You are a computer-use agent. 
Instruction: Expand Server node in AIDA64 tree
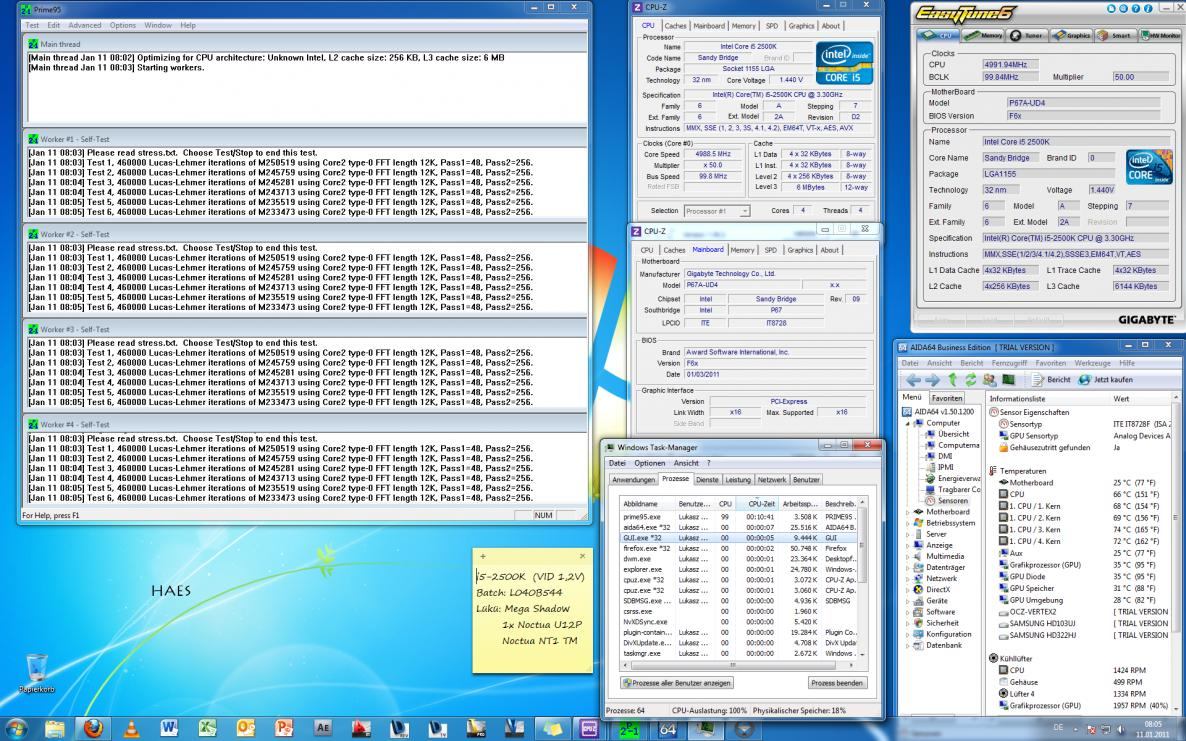(908, 534)
